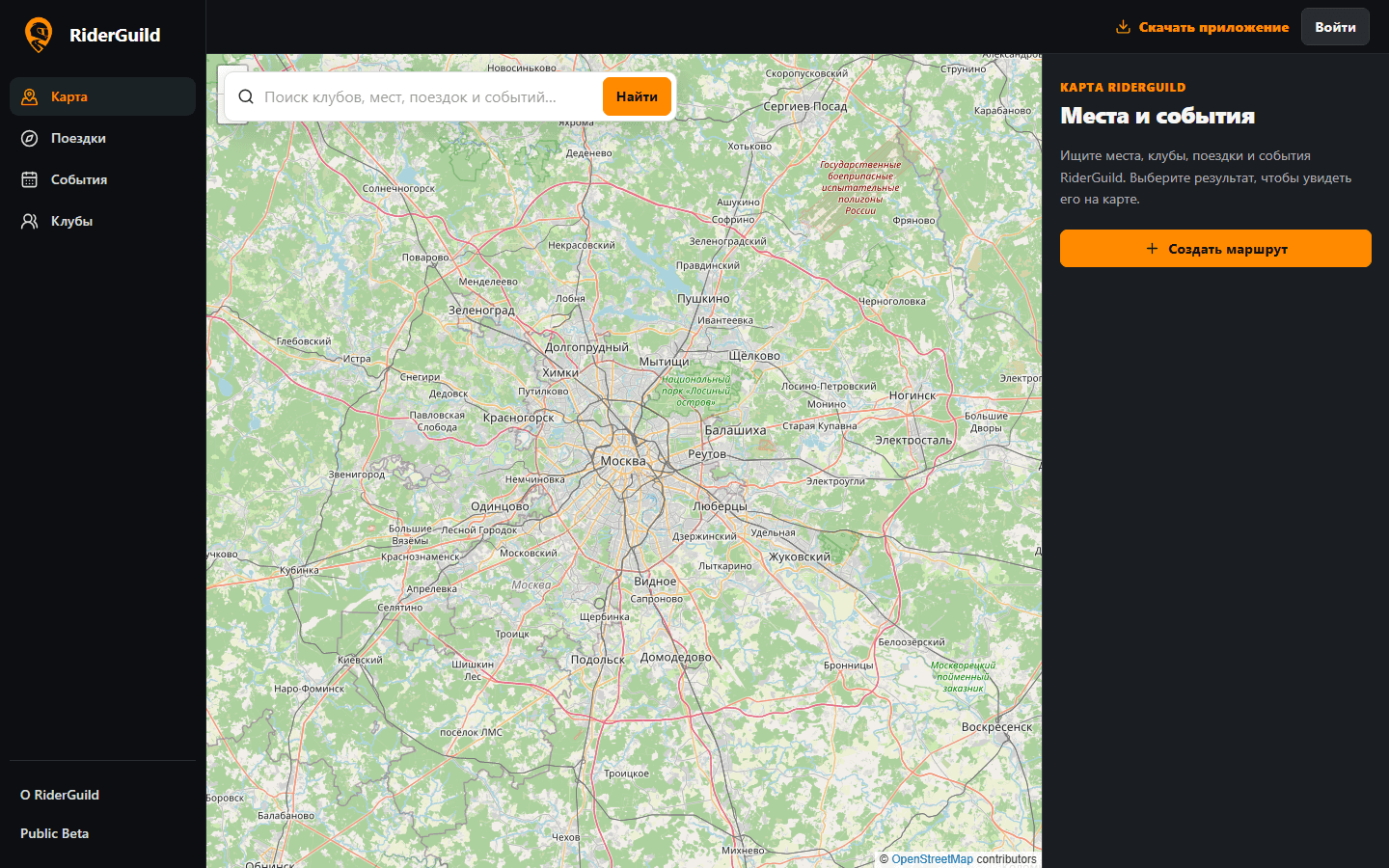Click the Мытищи label on the map
1389x868 pixels.
(665, 362)
